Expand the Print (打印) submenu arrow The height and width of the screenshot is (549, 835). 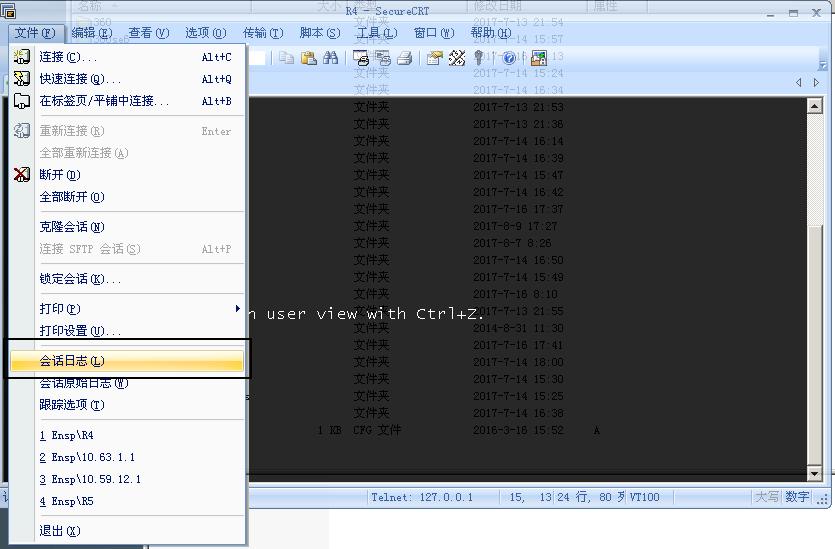click(x=237, y=308)
